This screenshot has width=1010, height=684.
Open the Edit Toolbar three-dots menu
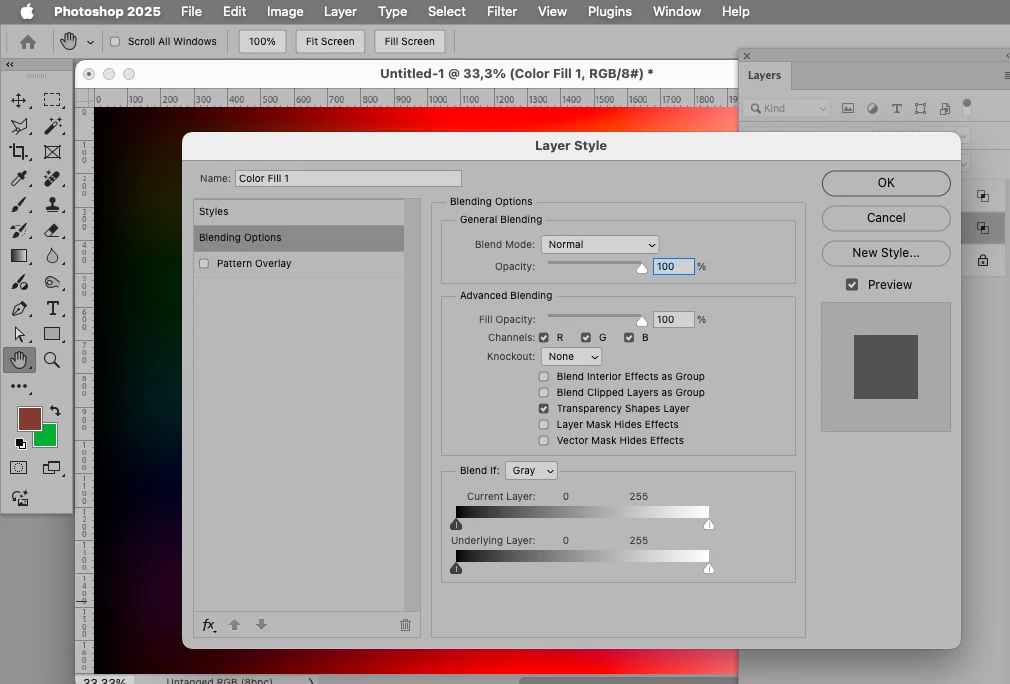(x=19, y=386)
